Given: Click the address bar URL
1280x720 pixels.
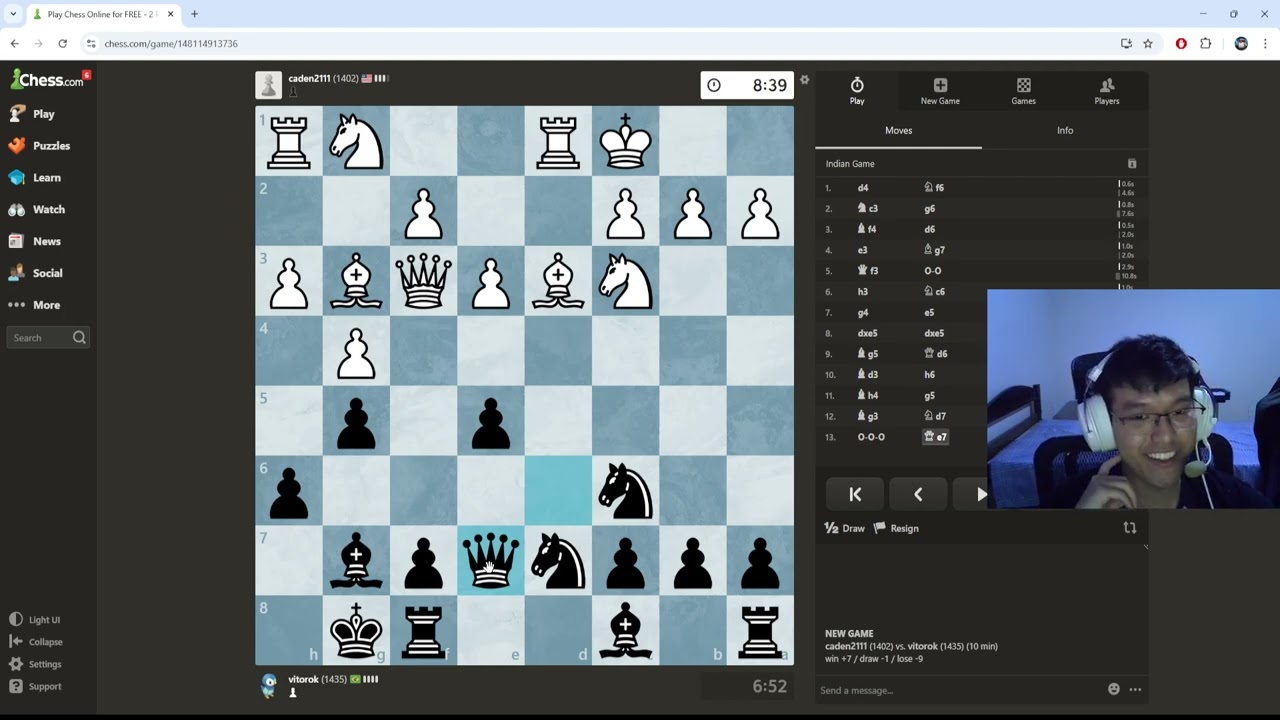Looking at the screenshot, I should [x=171, y=44].
